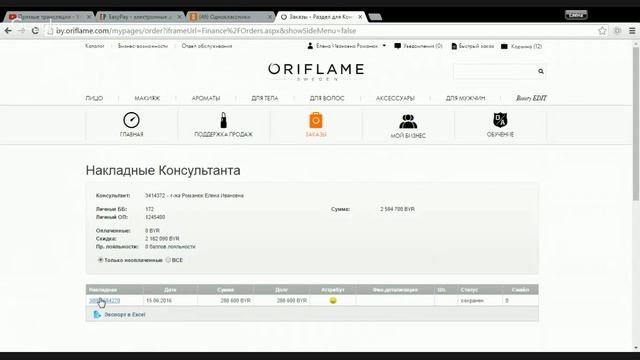The width and height of the screenshot is (640, 360).
Task: Open the МАКИЯЖ category menu
Action: (x=147, y=98)
